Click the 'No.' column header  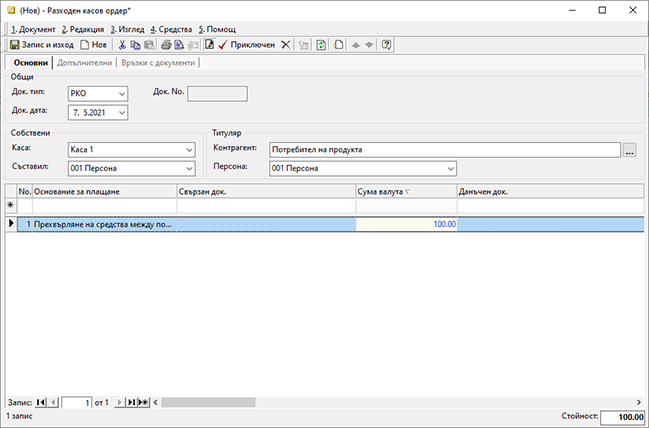pos(25,192)
